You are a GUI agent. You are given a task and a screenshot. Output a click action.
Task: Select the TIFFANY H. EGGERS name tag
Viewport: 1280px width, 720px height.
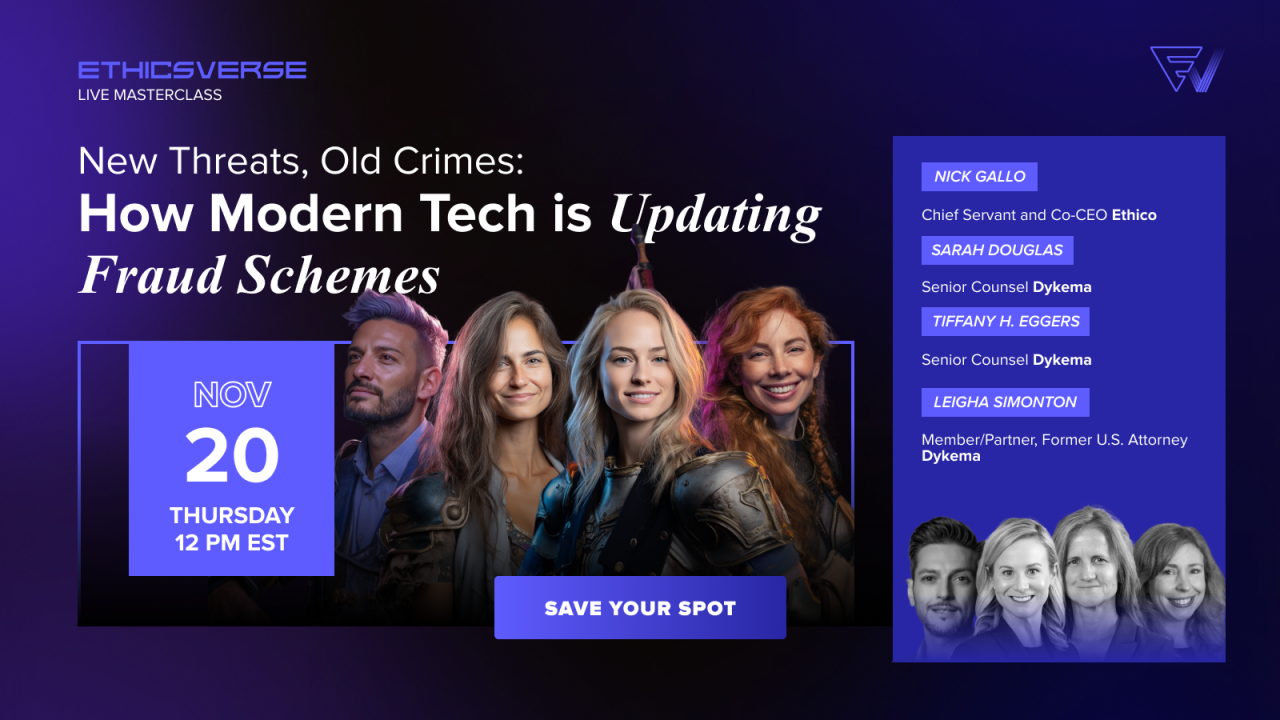(x=1005, y=321)
